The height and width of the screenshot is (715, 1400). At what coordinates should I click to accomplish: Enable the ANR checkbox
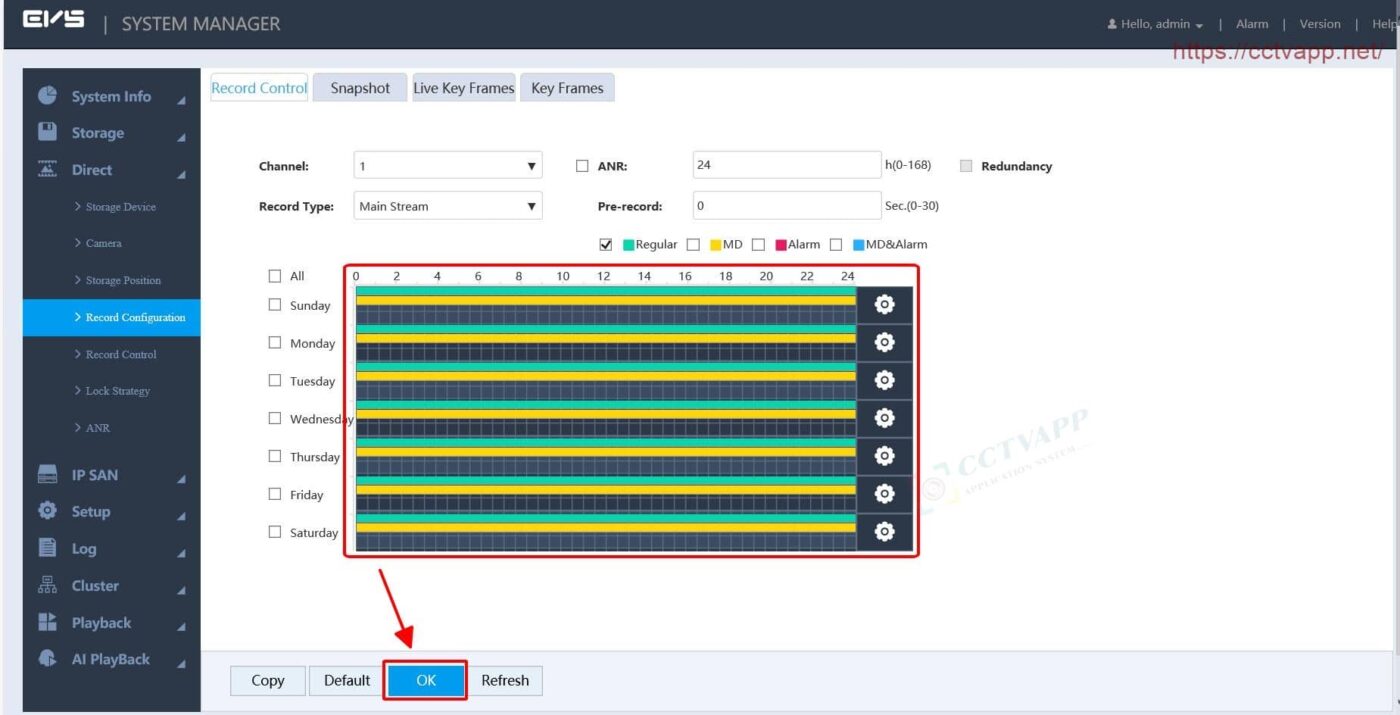pyautogui.click(x=582, y=167)
